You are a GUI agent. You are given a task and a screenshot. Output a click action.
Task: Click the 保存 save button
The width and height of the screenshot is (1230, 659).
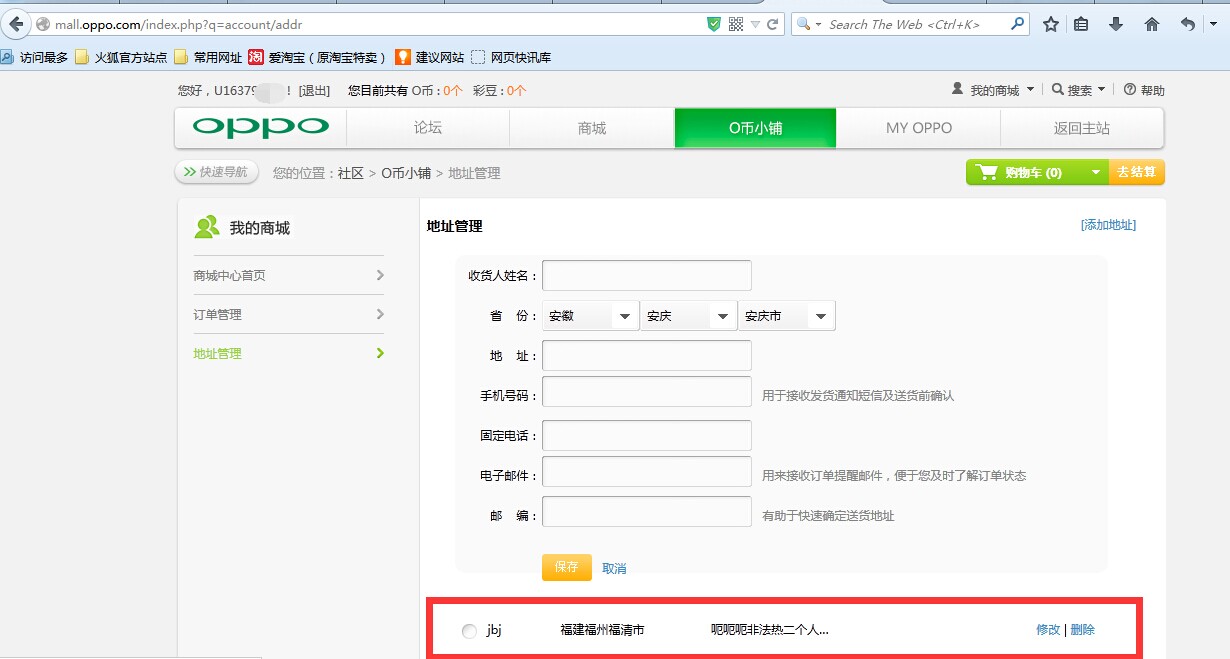pos(567,567)
